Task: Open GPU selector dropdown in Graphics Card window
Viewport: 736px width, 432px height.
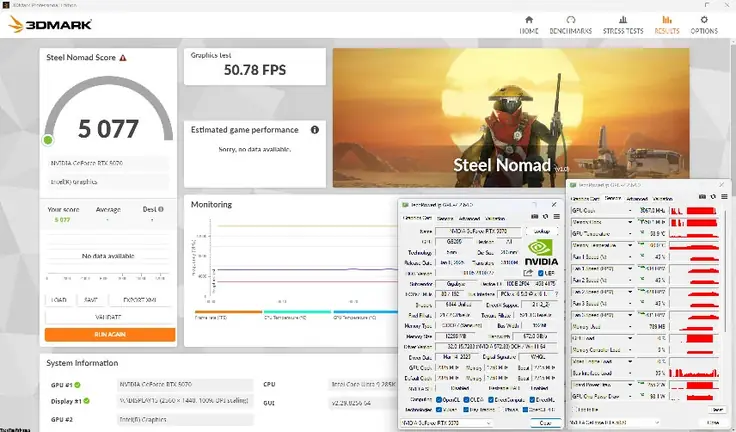Action: (446, 423)
